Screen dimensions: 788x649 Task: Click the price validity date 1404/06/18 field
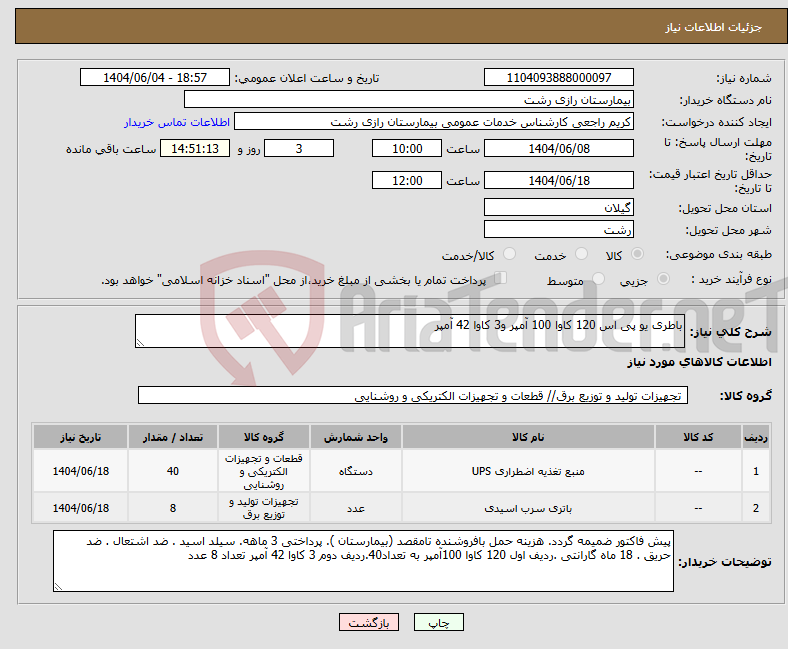click(x=559, y=180)
